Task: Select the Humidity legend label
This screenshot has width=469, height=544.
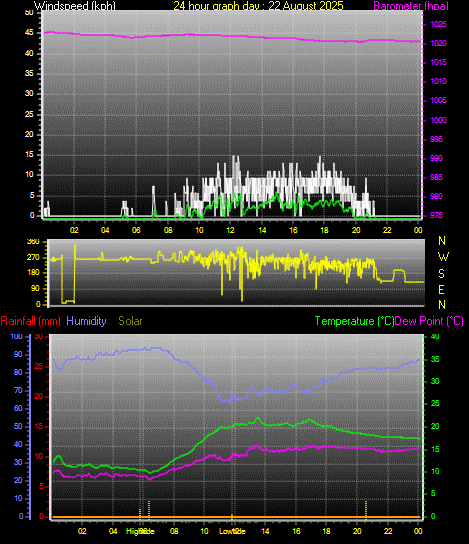Action: [86, 321]
